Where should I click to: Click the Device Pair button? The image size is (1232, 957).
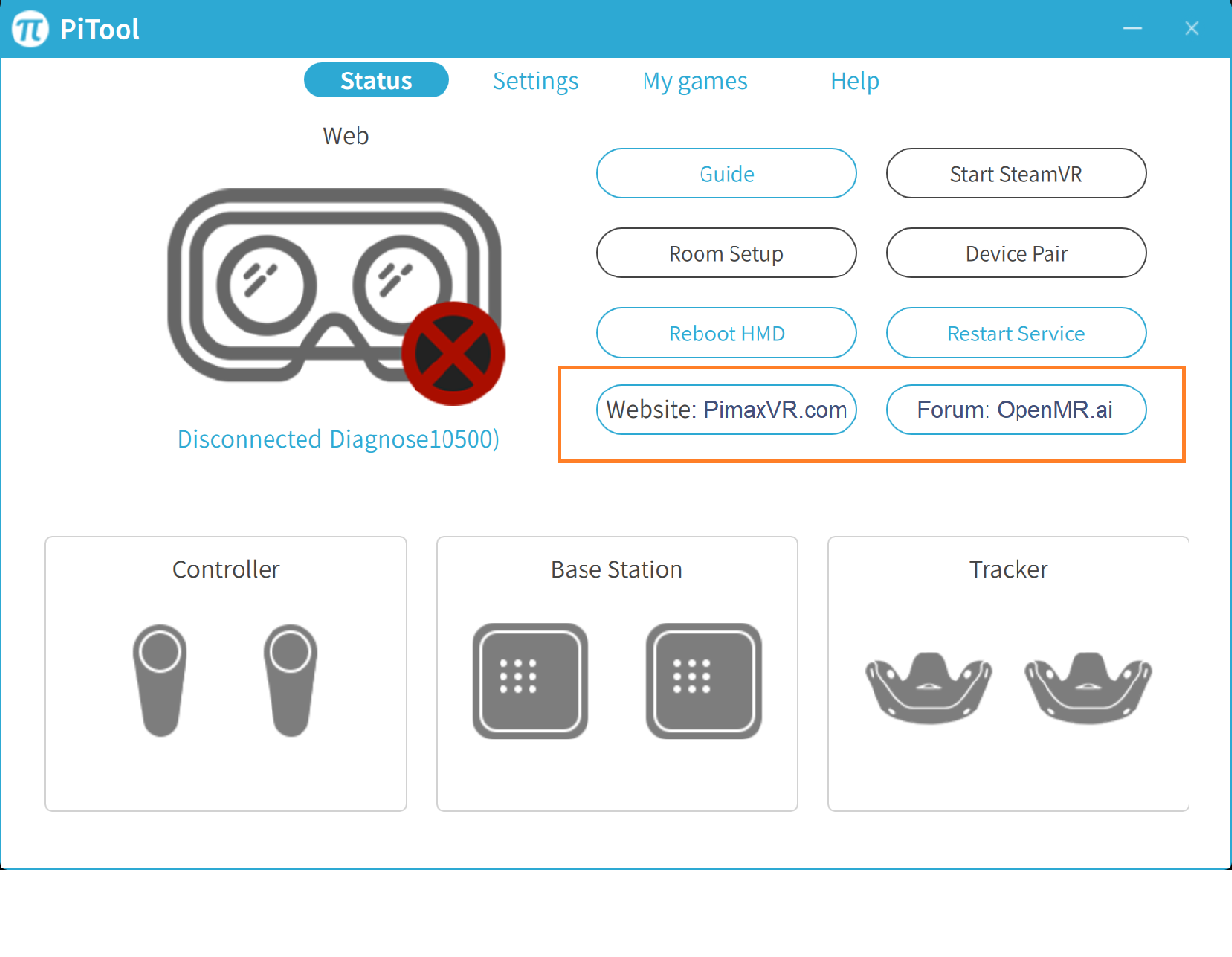tap(1017, 253)
